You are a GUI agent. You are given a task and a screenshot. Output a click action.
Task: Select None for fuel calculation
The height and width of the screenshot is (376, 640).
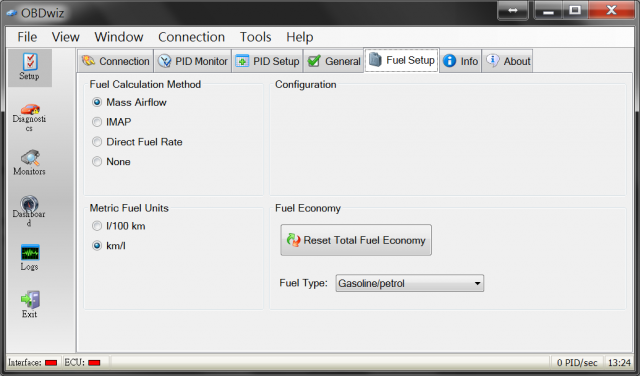[111, 162]
